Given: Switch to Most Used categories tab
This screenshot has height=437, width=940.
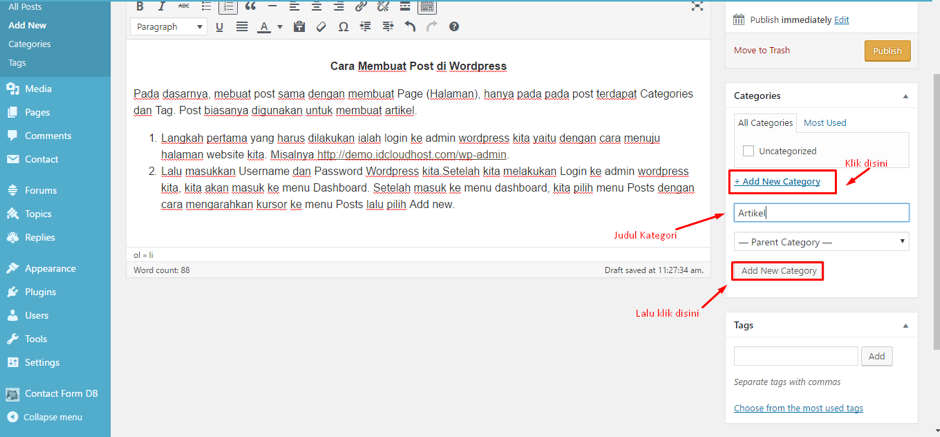Looking at the screenshot, I should point(824,123).
